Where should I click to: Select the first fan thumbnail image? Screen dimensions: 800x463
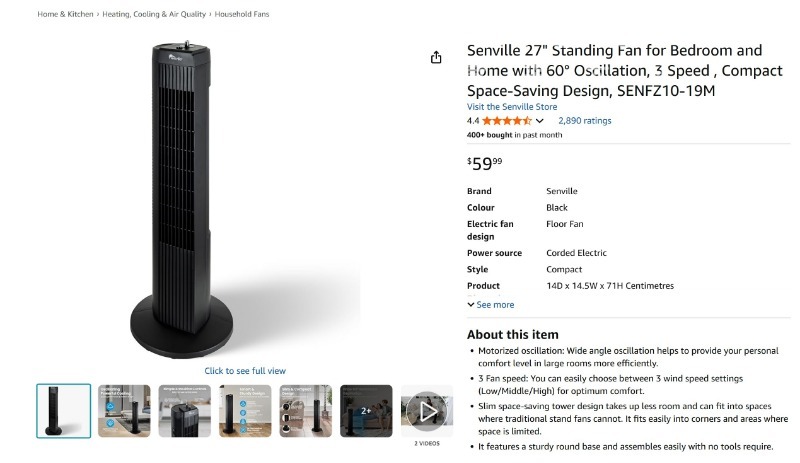pyautogui.click(x=64, y=410)
